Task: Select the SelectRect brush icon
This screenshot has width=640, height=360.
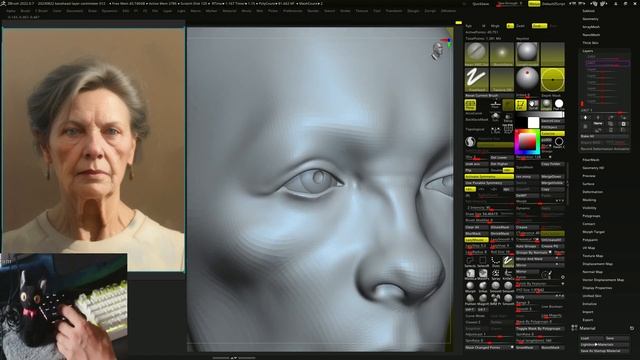Action: pos(483,261)
